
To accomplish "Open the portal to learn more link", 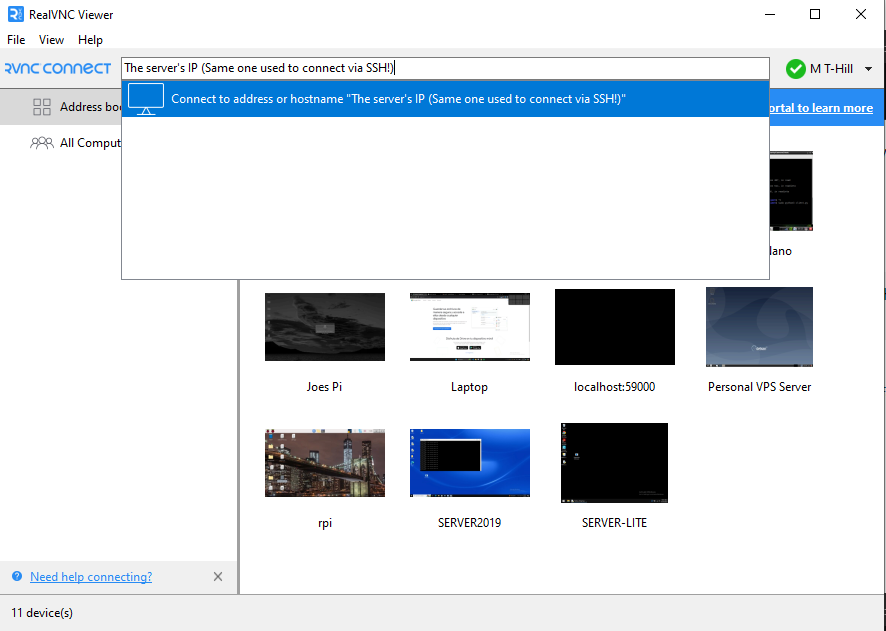I will click(x=821, y=108).
